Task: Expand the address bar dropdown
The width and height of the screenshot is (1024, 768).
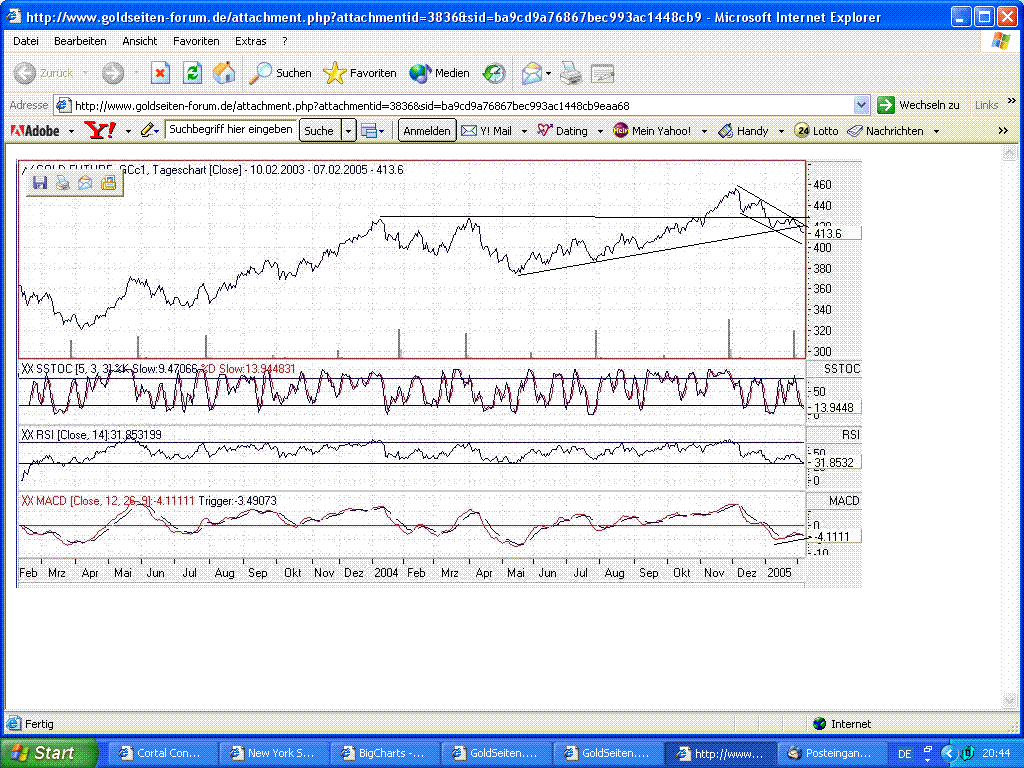Action: 862,105
